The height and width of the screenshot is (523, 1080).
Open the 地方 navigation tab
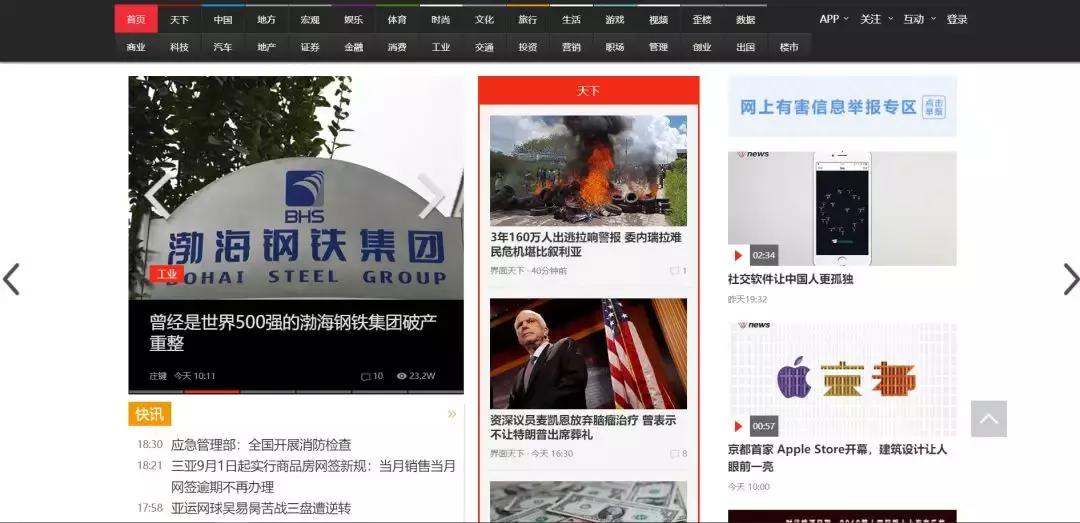pyautogui.click(x=267, y=19)
